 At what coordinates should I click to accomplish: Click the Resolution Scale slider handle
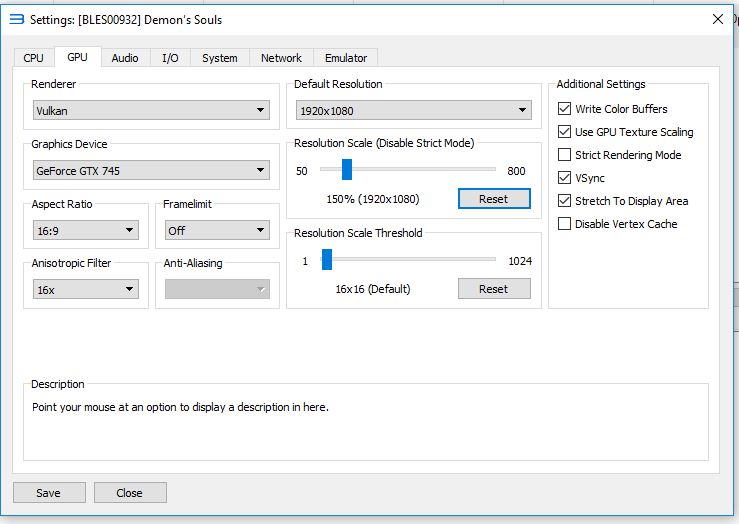tap(346, 170)
